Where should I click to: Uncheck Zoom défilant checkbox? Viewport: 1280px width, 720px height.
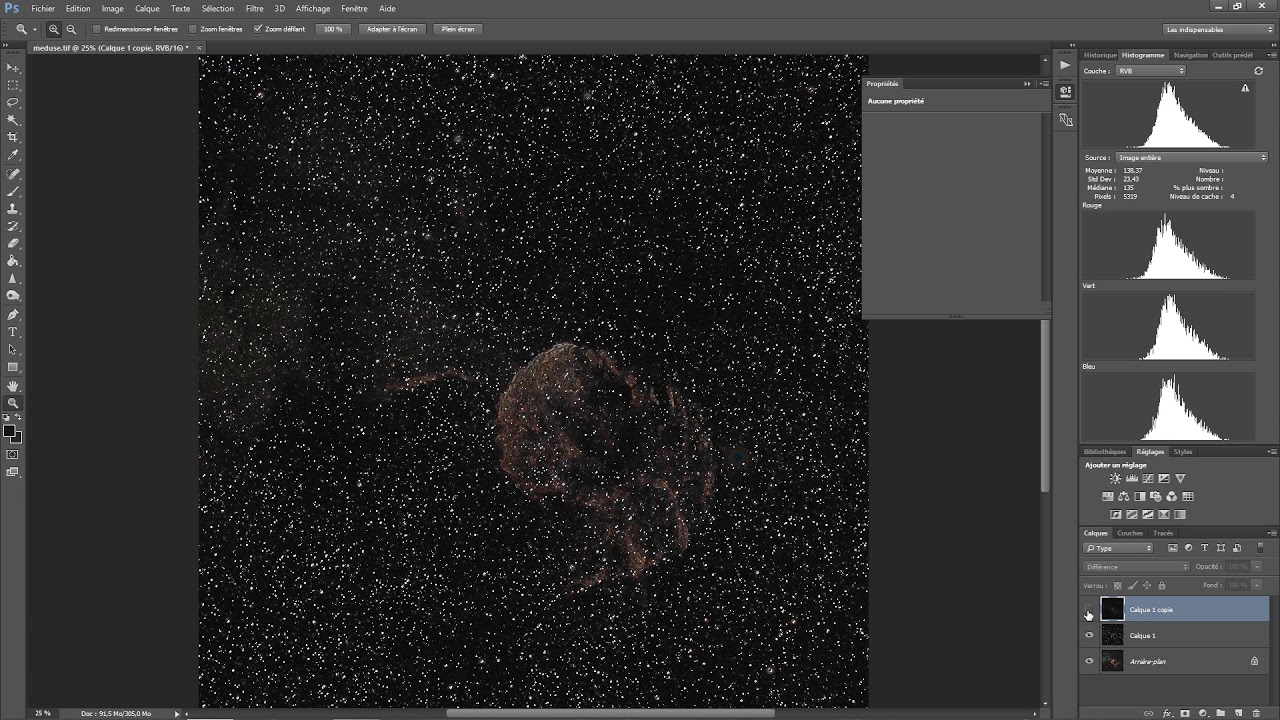pos(258,29)
